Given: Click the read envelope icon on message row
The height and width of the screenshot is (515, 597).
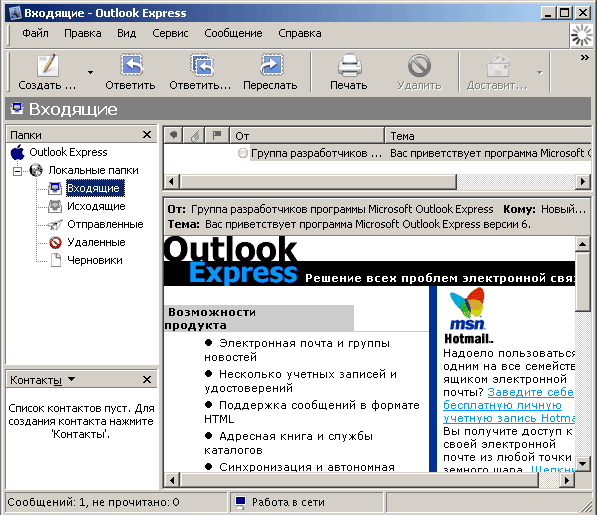Looking at the screenshot, I should point(243,153).
